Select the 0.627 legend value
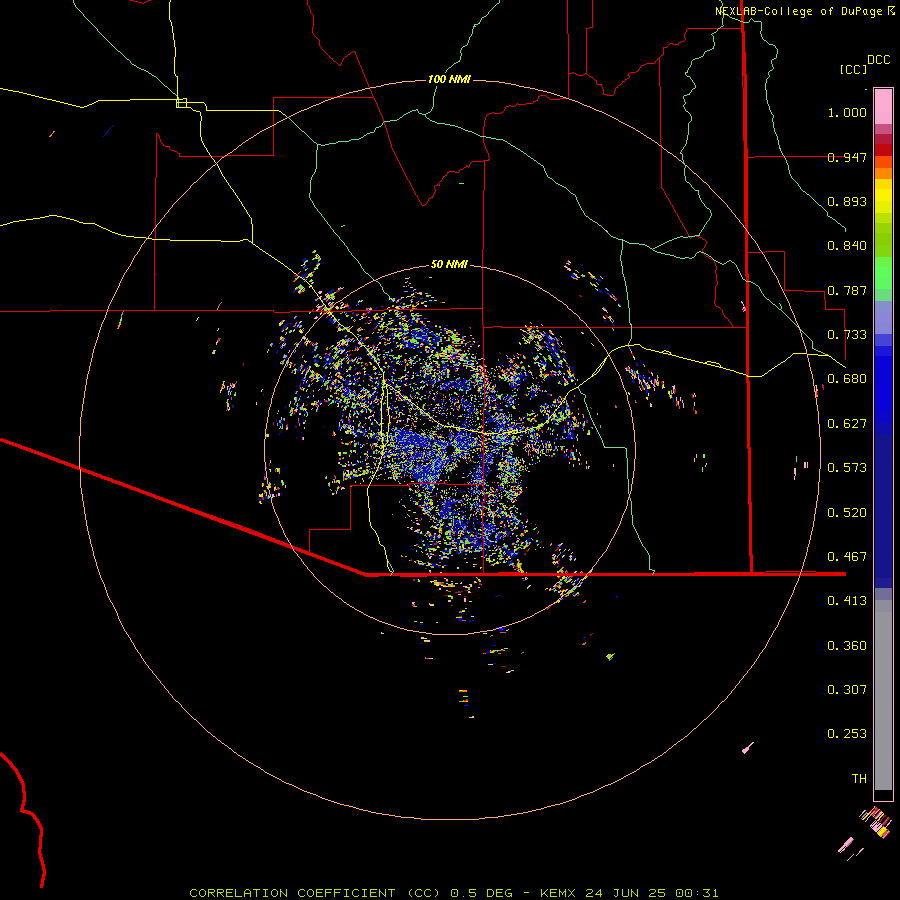The width and height of the screenshot is (900, 900). (847, 424)
